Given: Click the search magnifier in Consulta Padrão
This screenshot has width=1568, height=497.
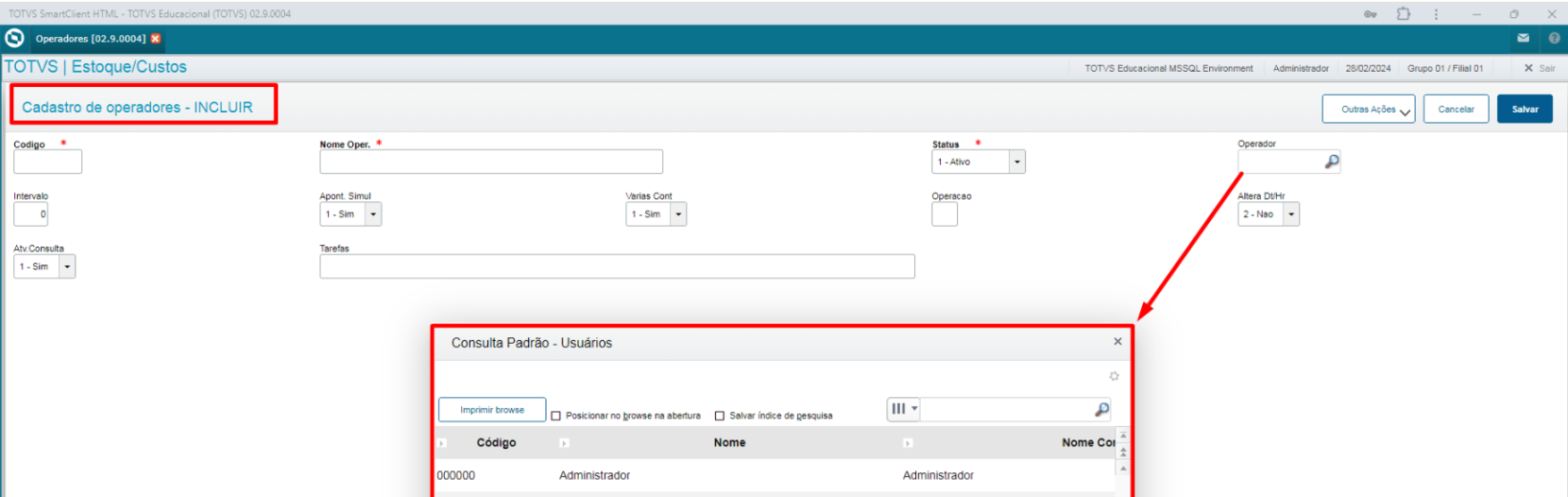Looking at the screenshot, I should click(x=1101, y=409).
